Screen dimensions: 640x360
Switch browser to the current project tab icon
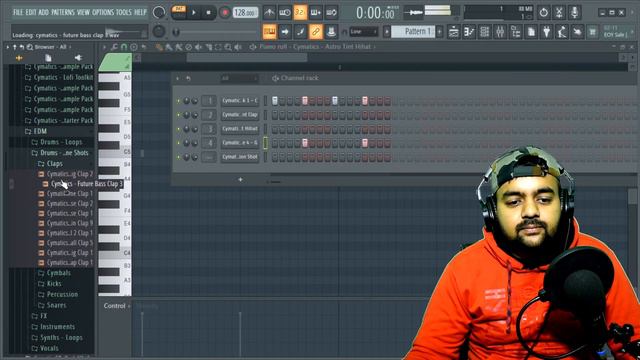pyautogui.click(x=48, y=58)
